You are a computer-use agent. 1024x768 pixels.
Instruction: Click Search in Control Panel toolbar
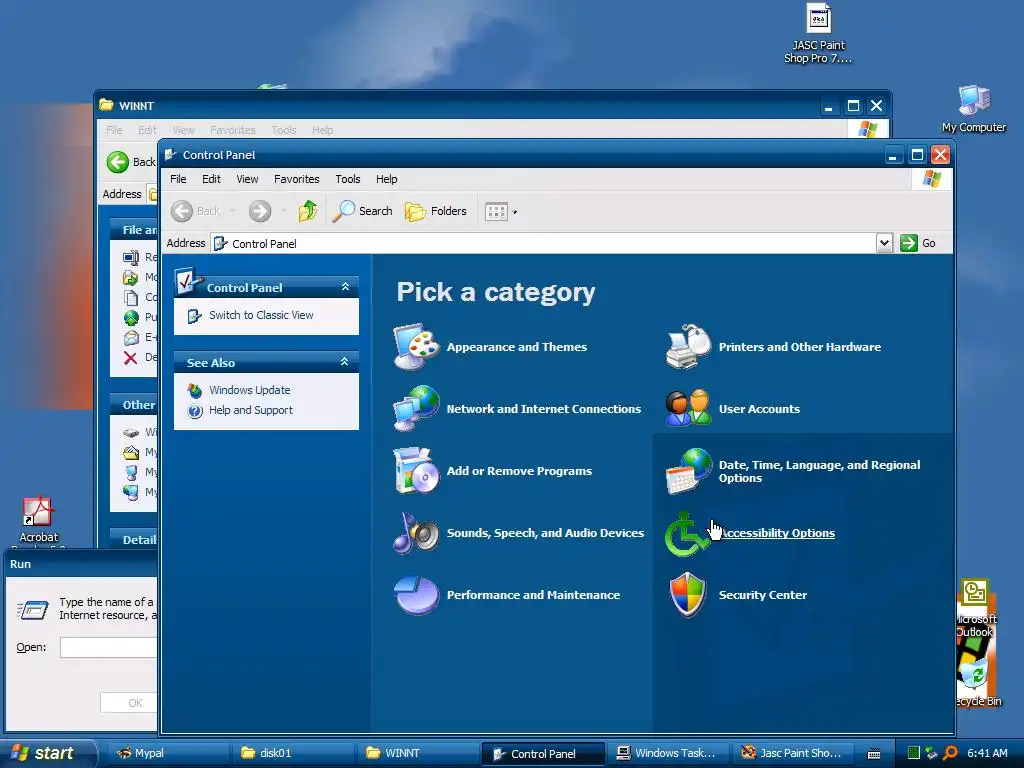click(x=362, y=211)
